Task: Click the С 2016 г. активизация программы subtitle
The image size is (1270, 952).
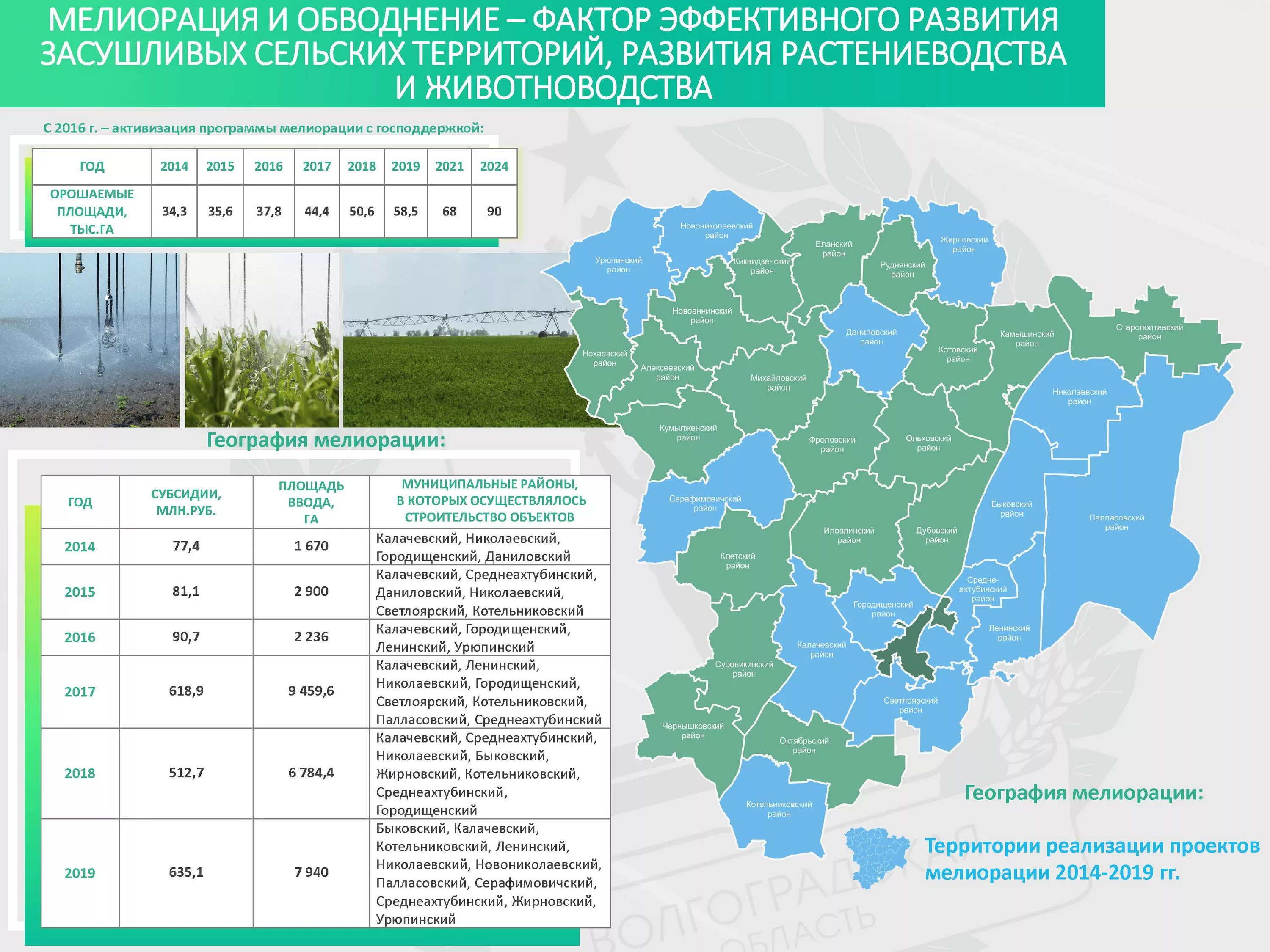Action: point(264,128)
